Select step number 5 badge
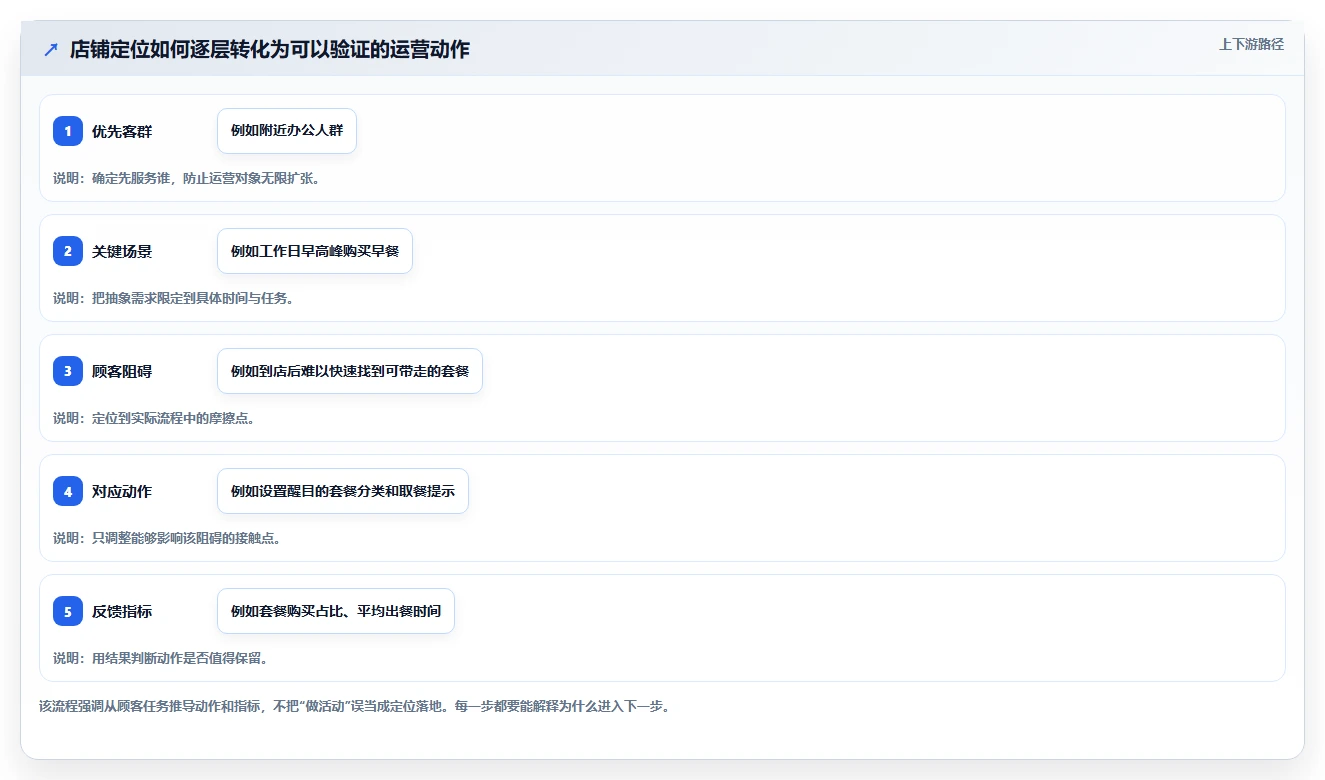Image resolution: width=1325 pixels, height=780 pixels. 68,611
